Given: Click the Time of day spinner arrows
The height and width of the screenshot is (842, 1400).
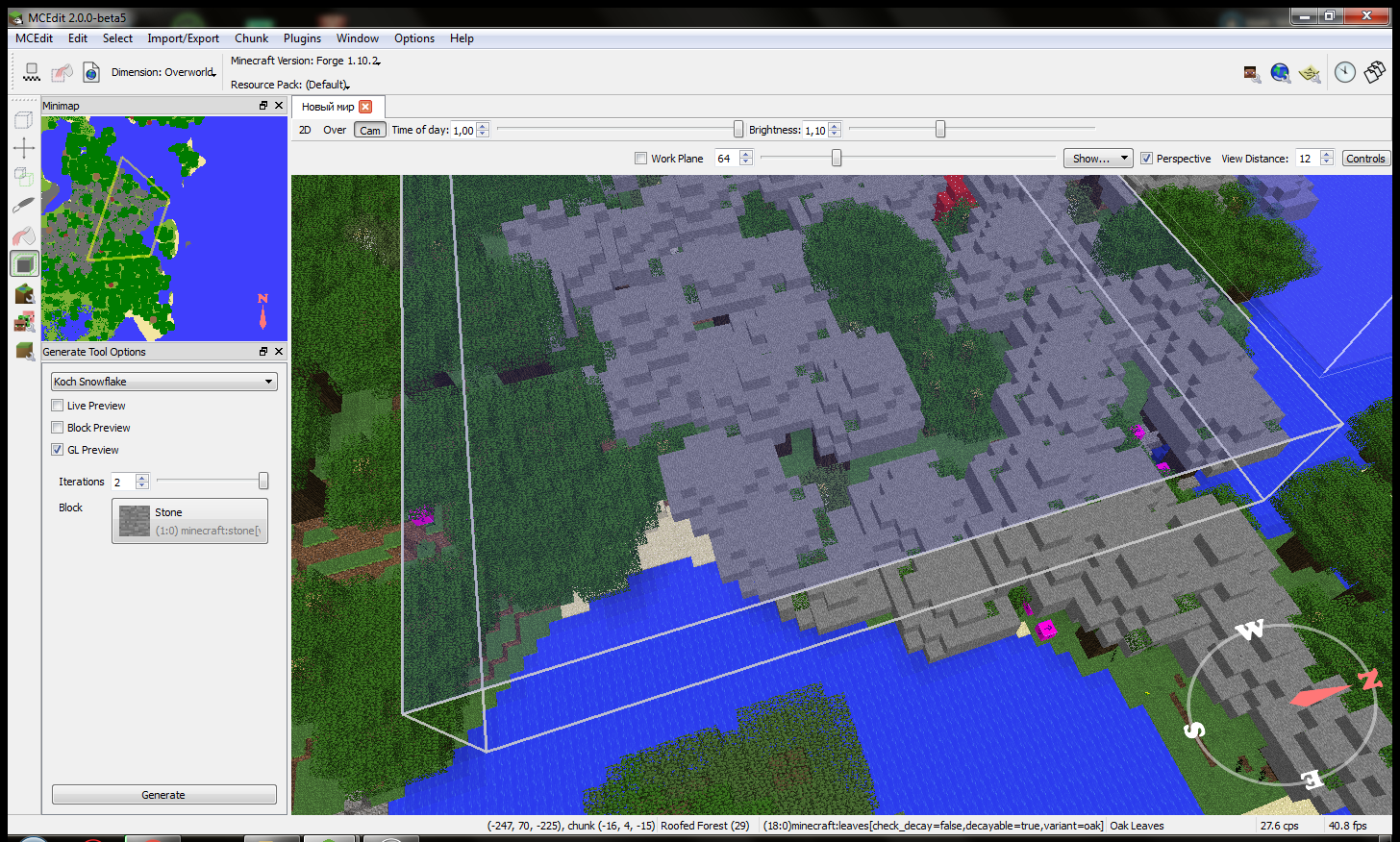Looking at the screenshot, I should coord(483,130).
